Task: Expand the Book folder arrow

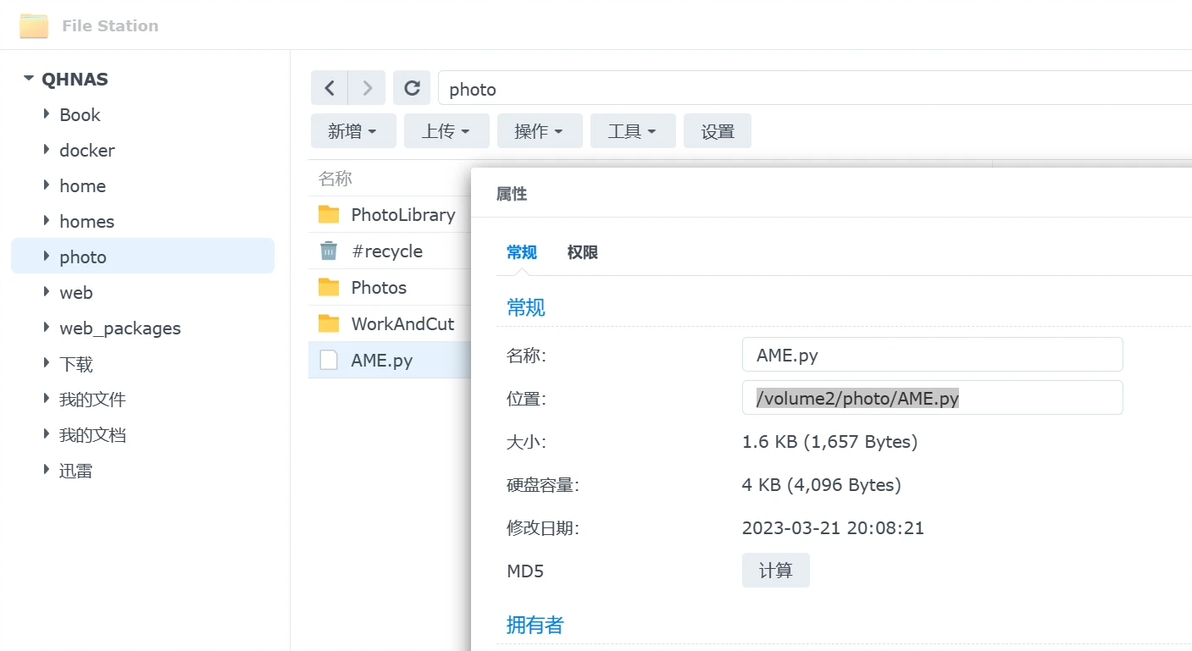Action: [46, 114]
